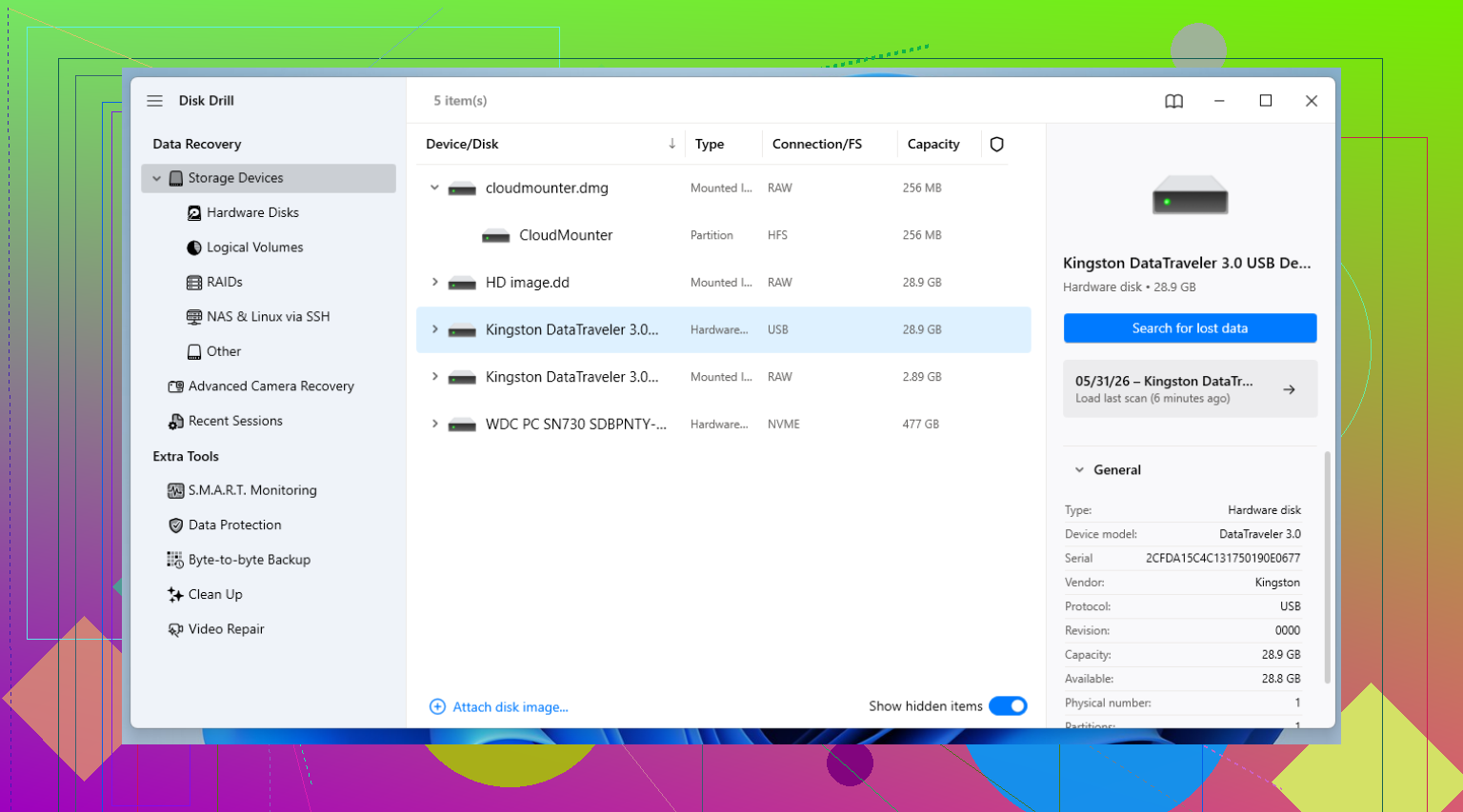1463x812 pixels.
Task: Expand the HD image.dd row
Action: pyautogui.click(x=434, y=282)
